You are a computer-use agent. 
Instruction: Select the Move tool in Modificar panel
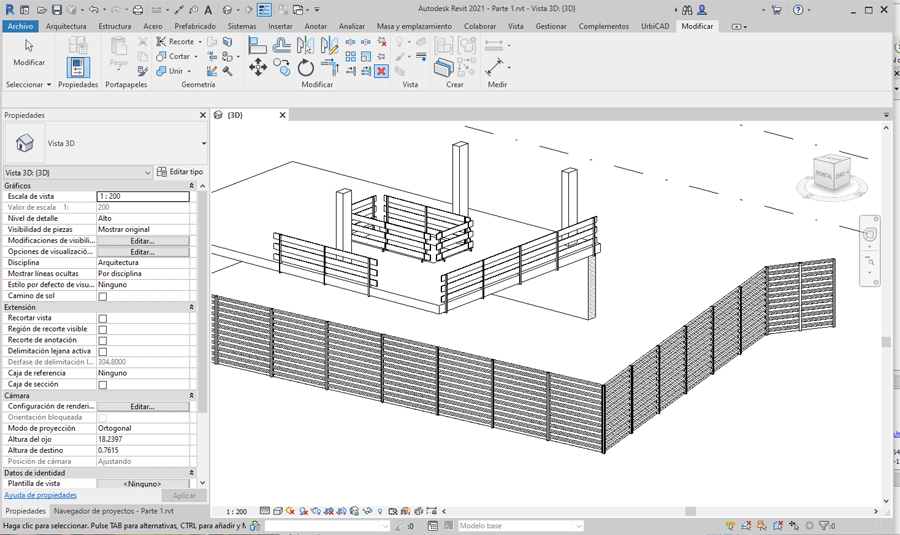[257, 67]
